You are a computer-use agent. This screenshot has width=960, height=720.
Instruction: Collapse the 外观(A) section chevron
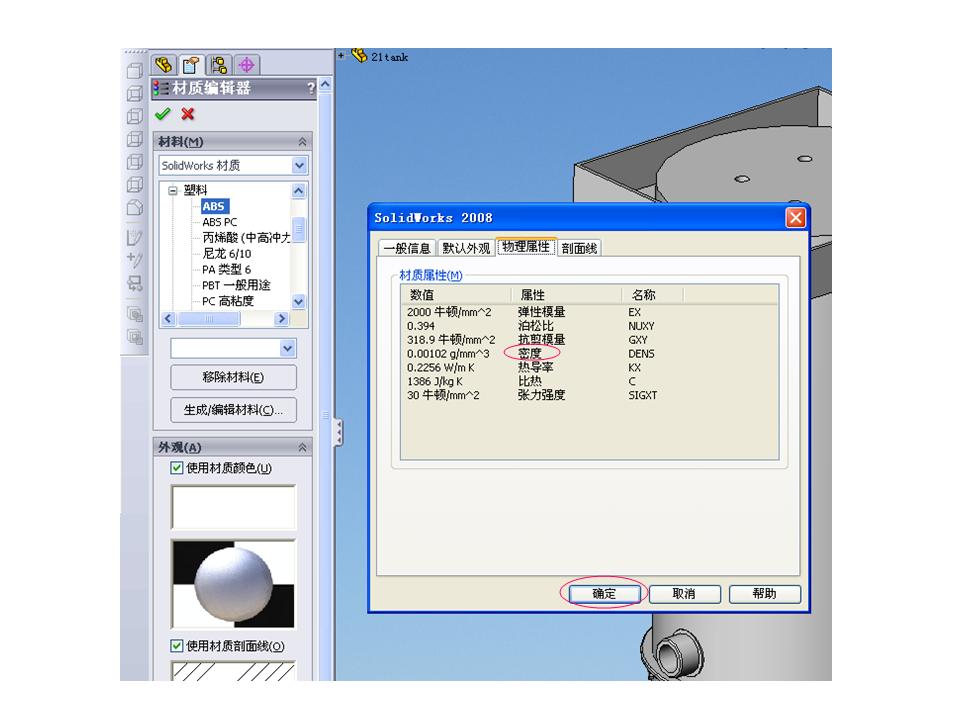[302, 448]
